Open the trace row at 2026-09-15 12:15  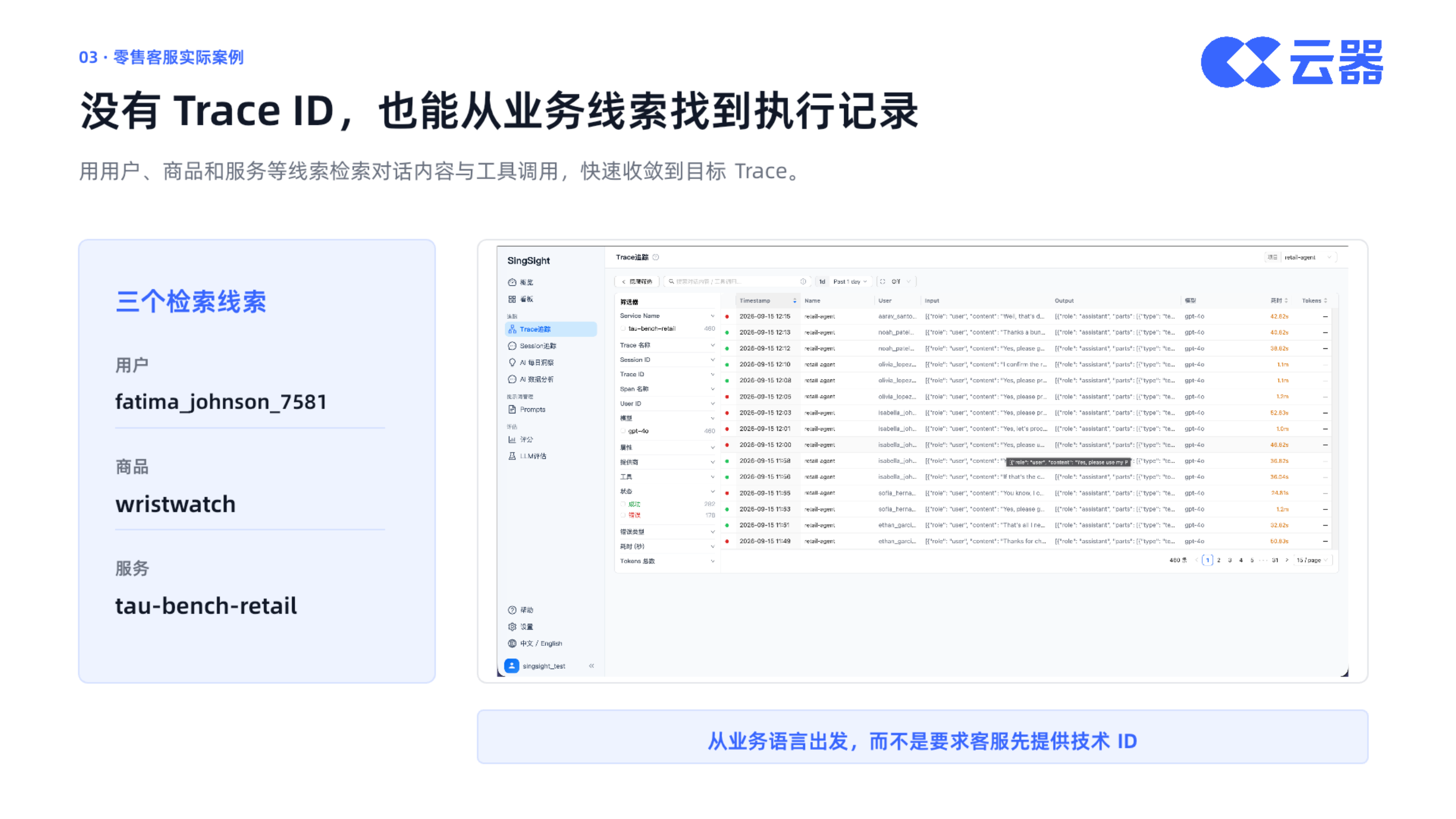[1025, 317]
